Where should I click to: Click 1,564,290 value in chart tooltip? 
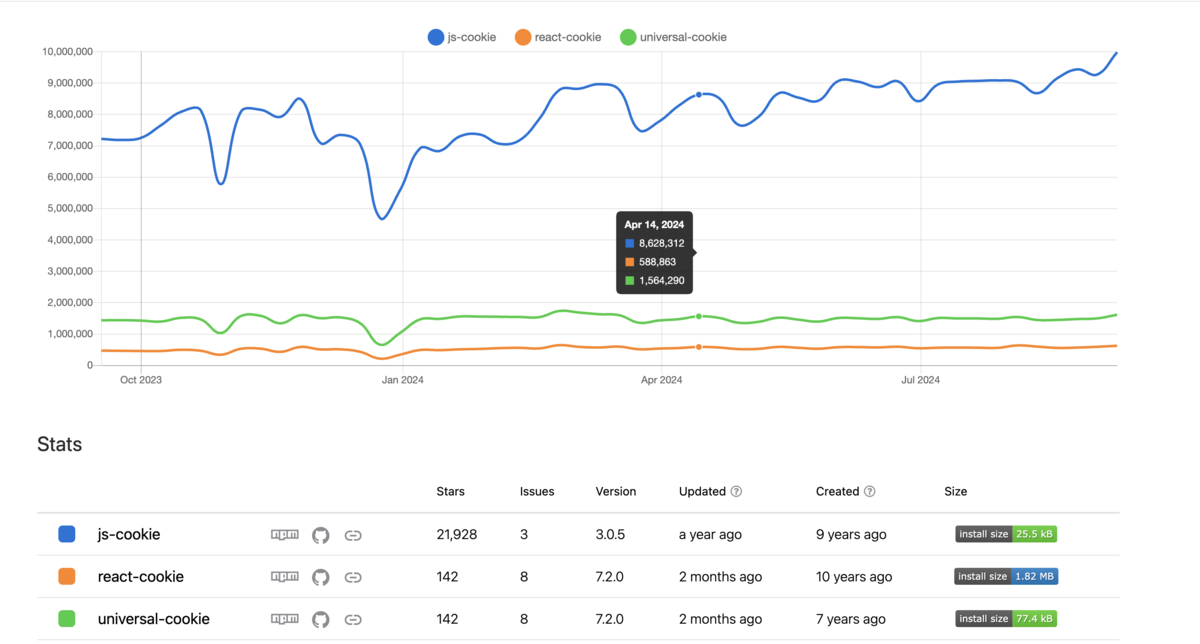tap(661, 281)
